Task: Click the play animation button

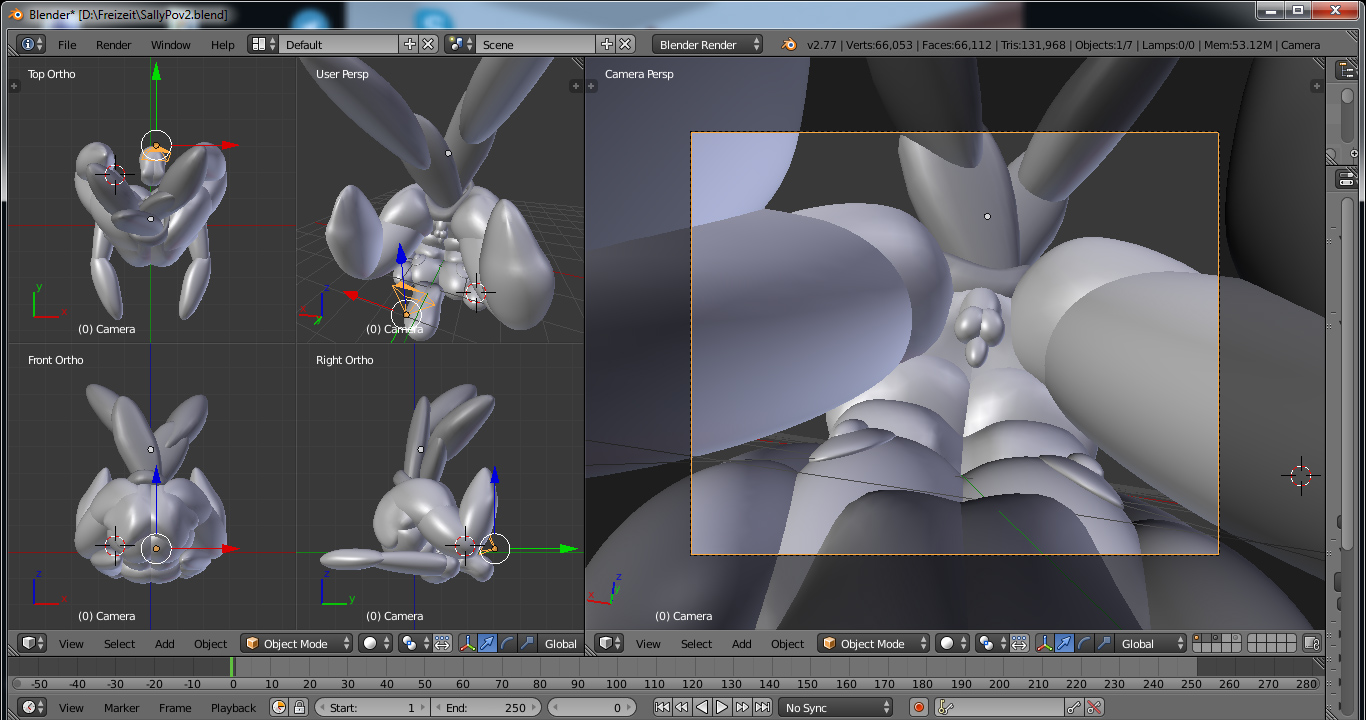Action: coord(722,708)
